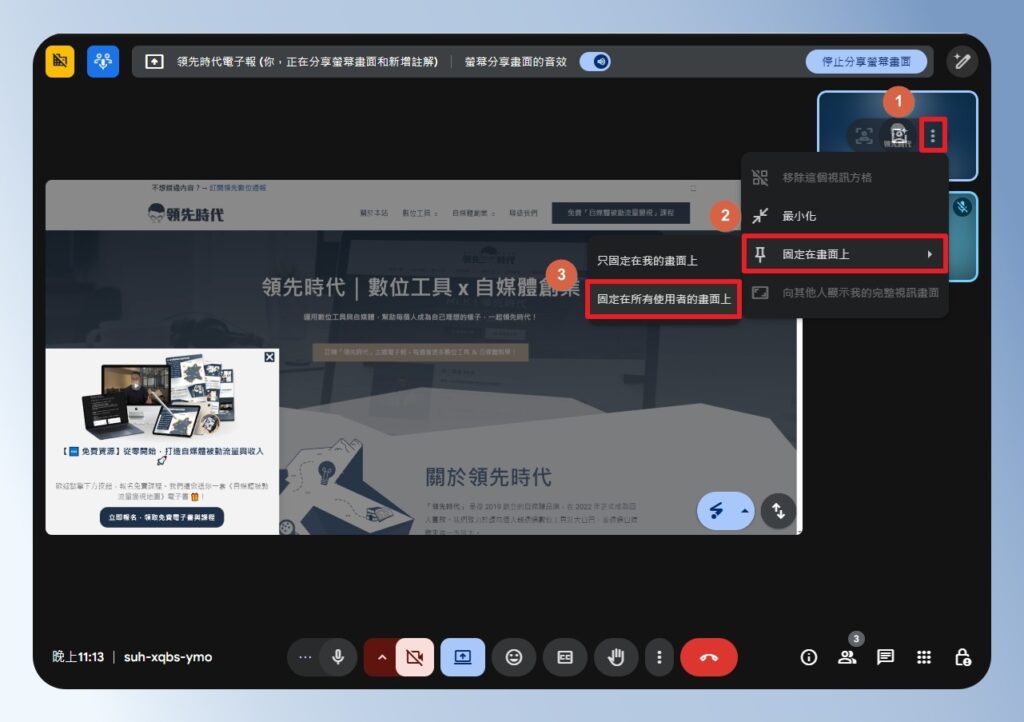
Task: Click the visual effects icon on self tile
Action: pyautogui.click(x=899, y=134)
